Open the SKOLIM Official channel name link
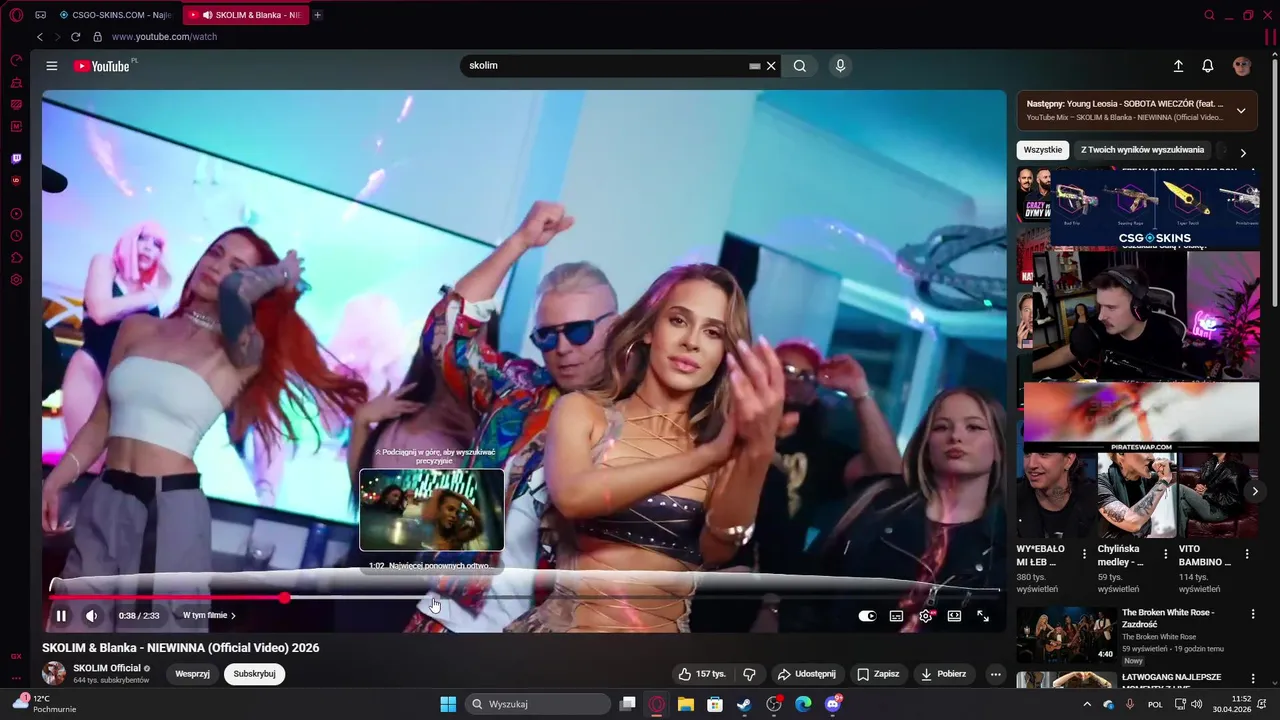This screenshot has height=720, width=1280. click(107, 668)
